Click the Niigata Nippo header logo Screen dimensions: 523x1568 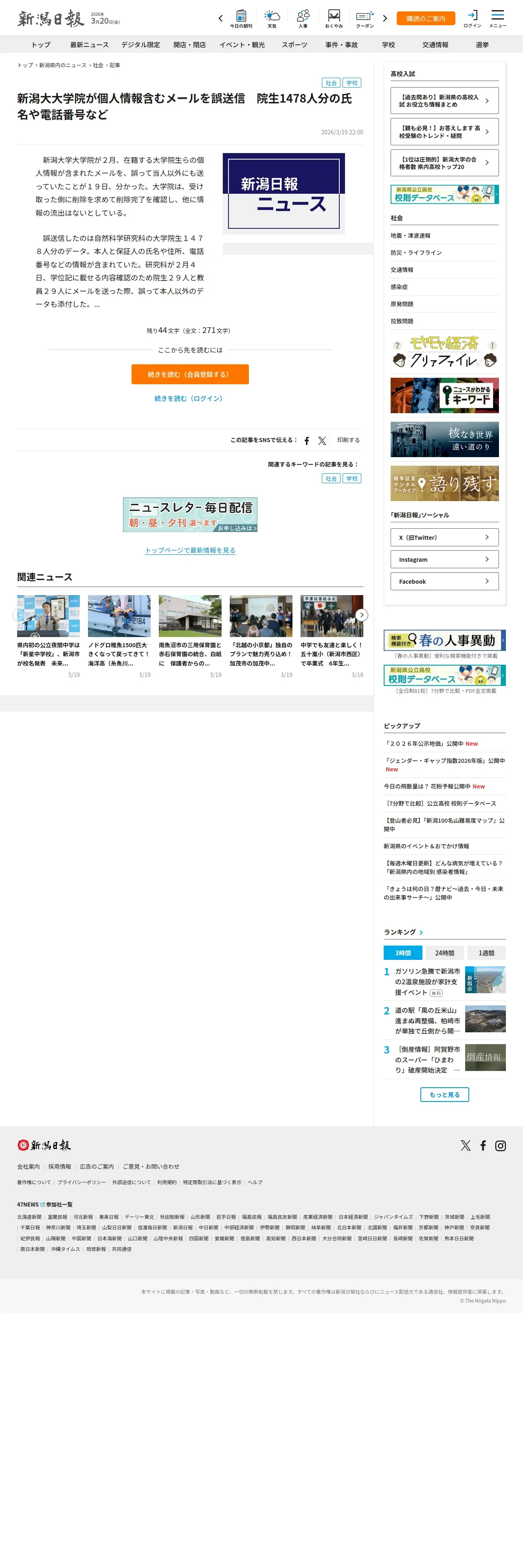tap(51, 19)
